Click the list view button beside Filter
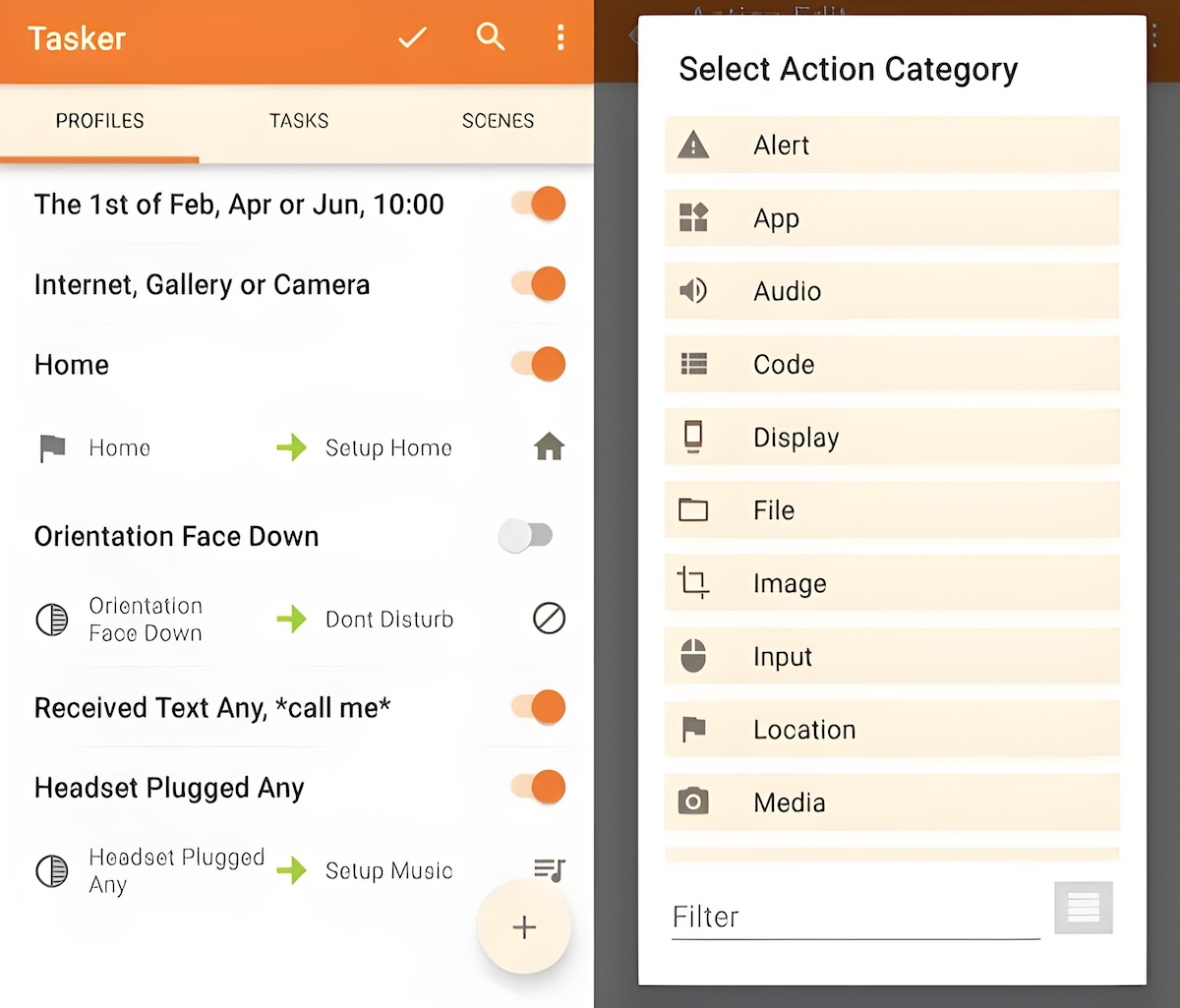Screen dimensions: 1180x1008 (x=1084, y=907)
